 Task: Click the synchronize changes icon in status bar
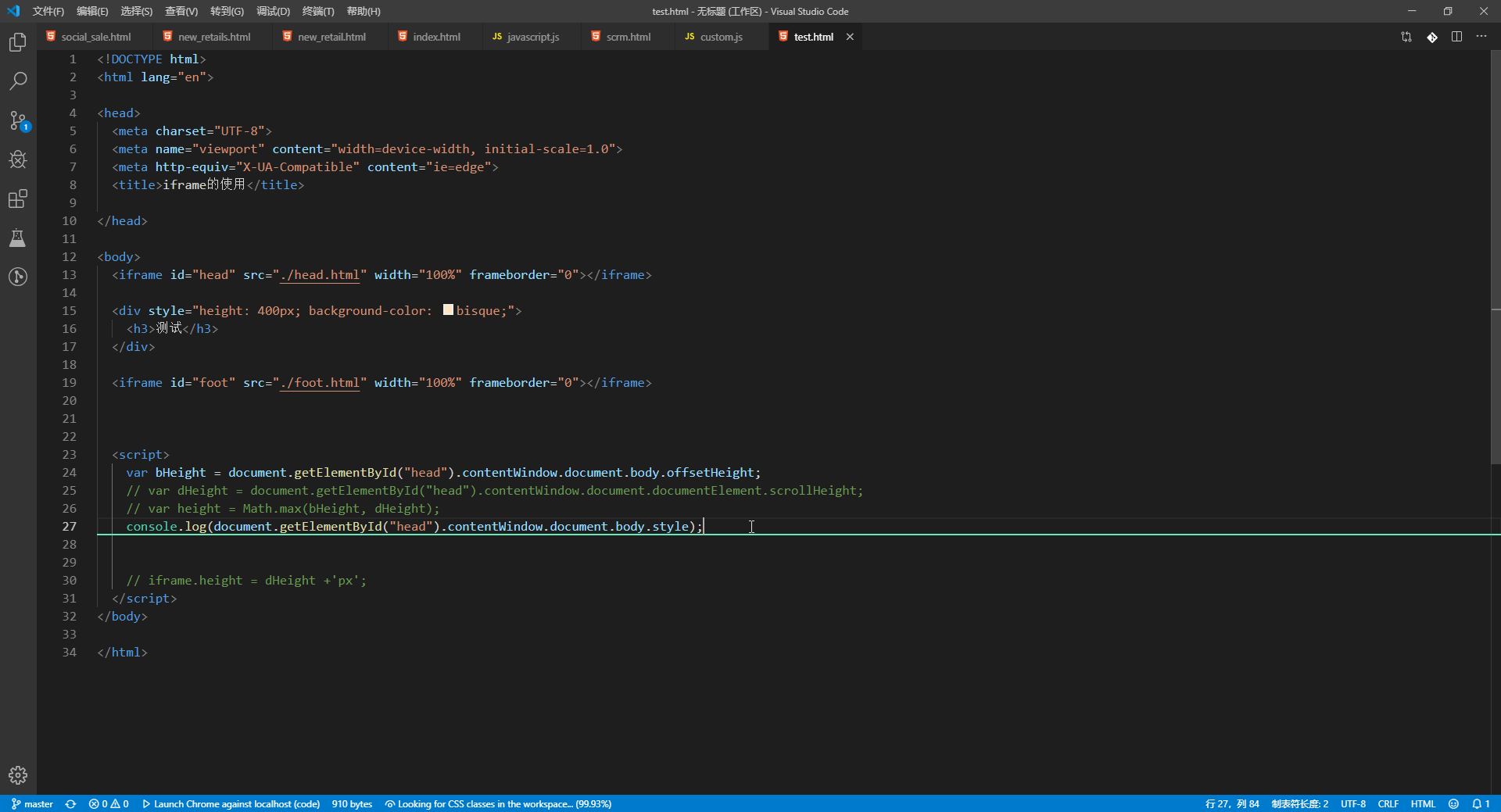[70, 803]
